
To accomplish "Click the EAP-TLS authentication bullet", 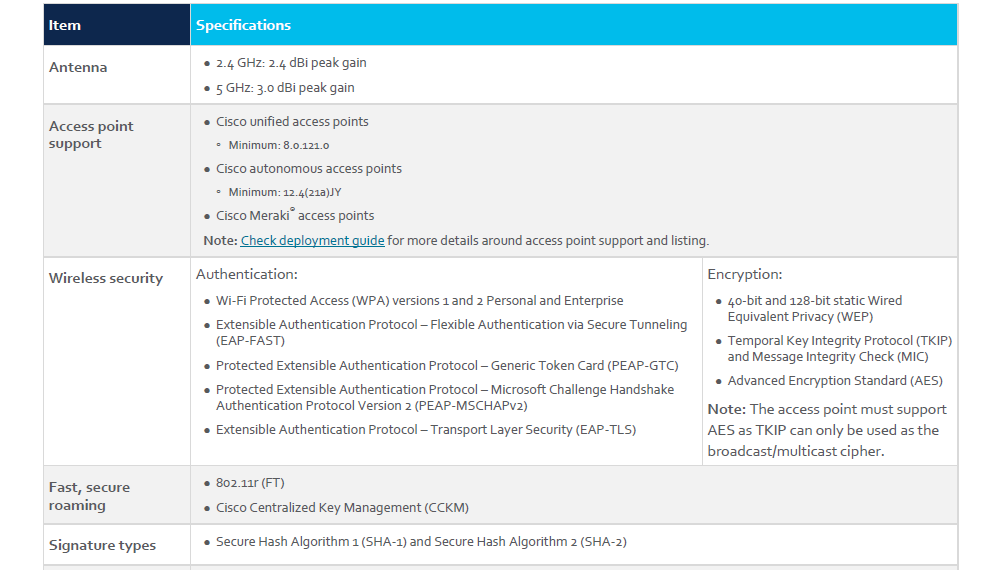I will click(426, 430).
